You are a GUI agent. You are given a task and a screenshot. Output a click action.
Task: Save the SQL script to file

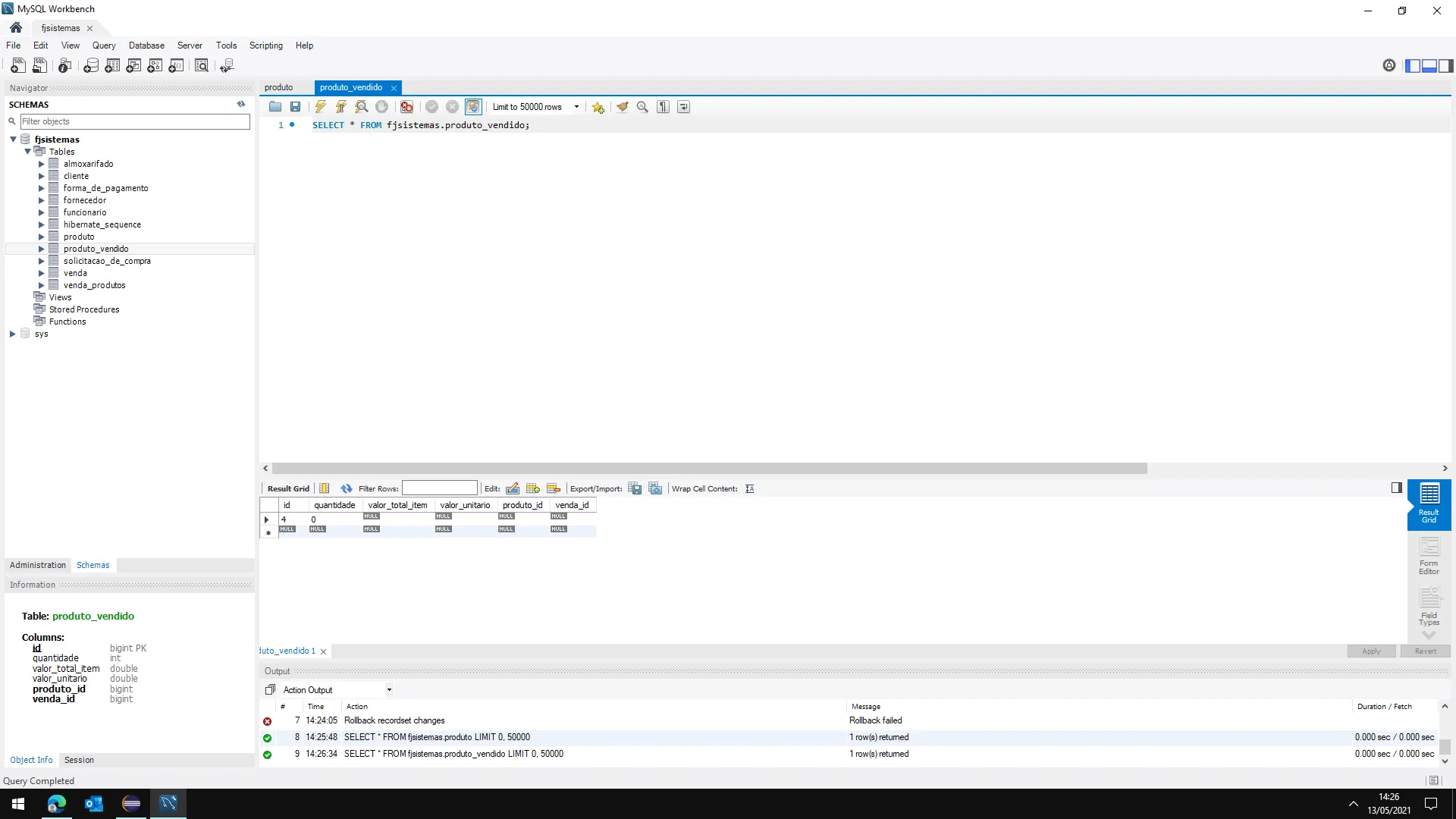pyautogui.click(x=296, y=107)
